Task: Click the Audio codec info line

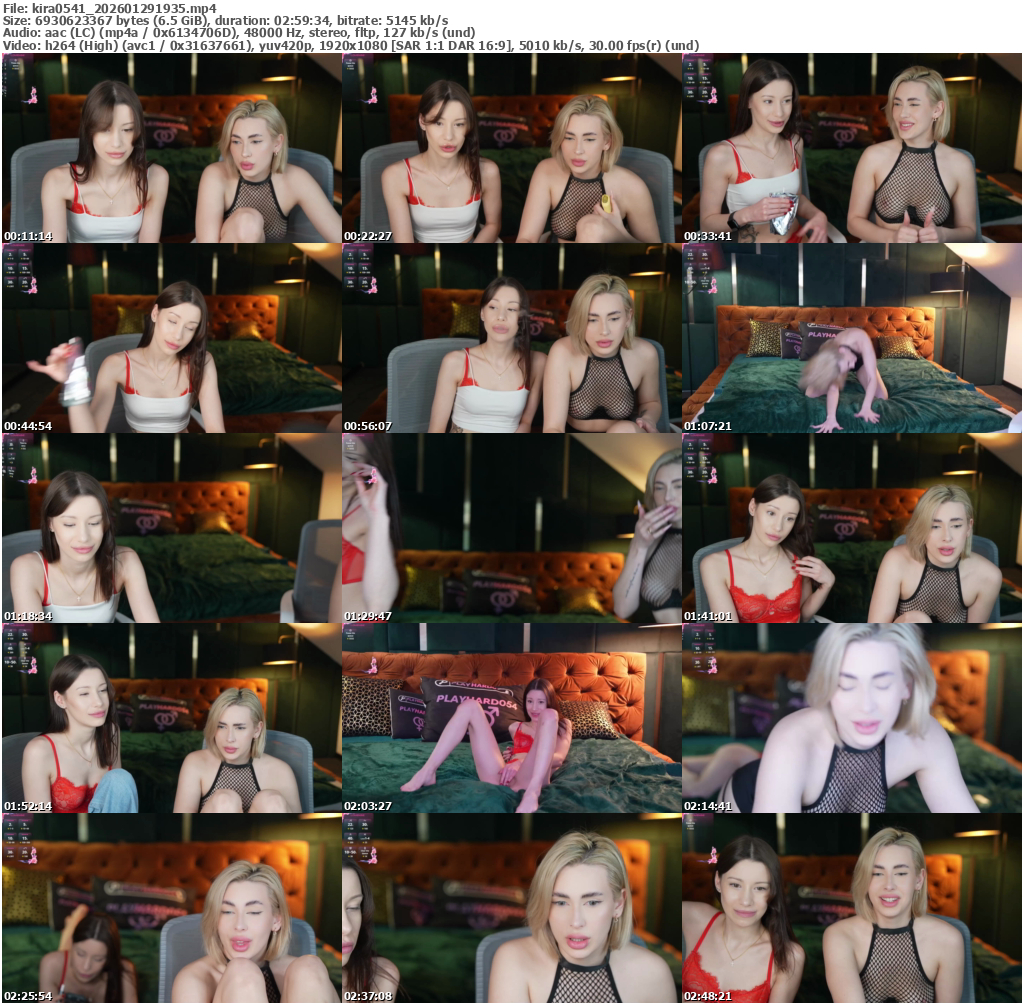Action: click(x=237, y=32)
